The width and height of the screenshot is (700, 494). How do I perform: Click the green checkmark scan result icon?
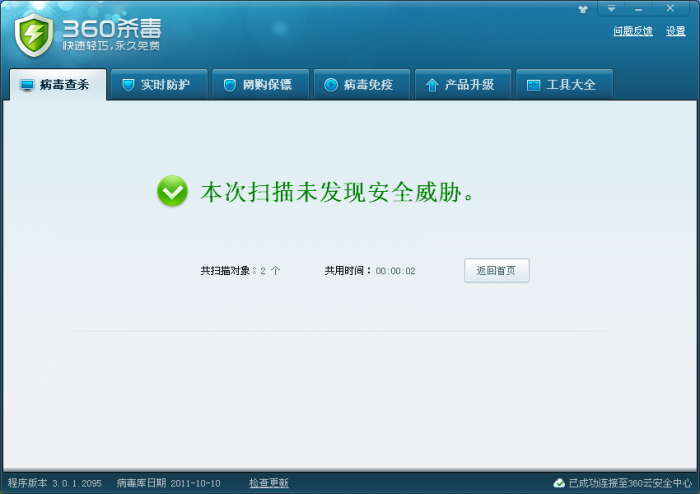tap(172, 191)
